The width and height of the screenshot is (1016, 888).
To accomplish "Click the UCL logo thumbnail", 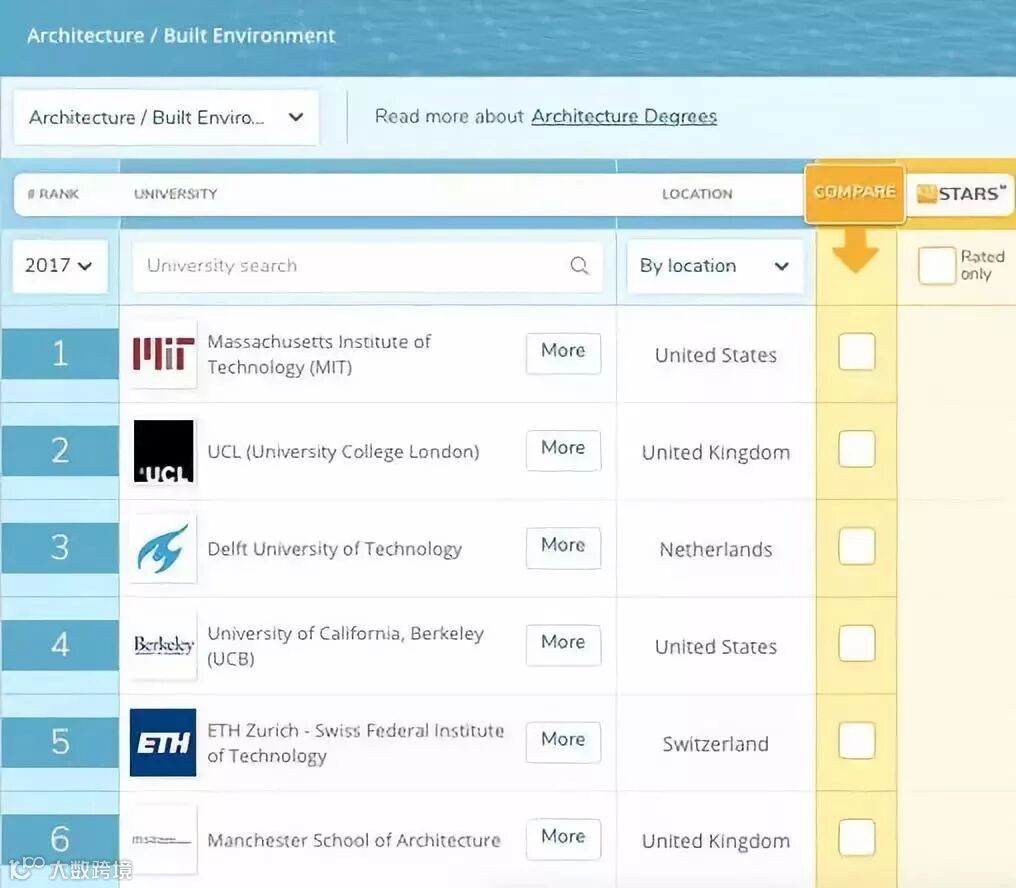I will coord(163,451).
